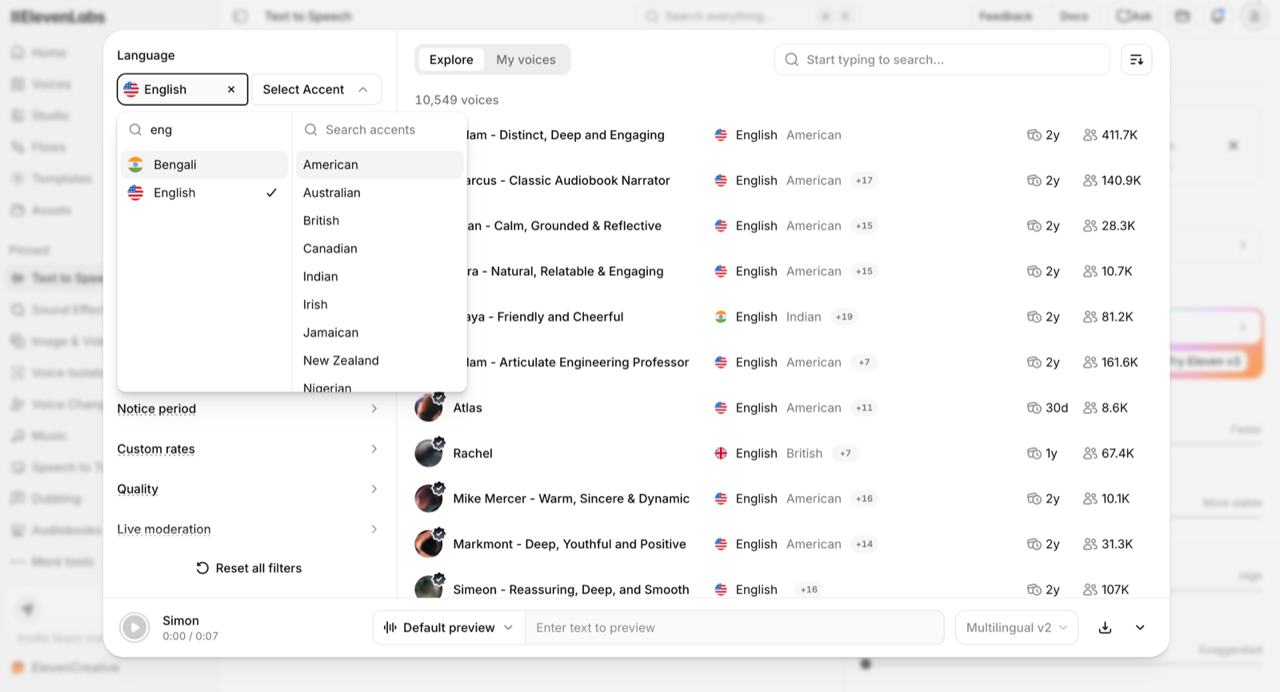This screenshot has height=692, width=1280.
Task: Click the voice search field
Action: click(942, 59)
